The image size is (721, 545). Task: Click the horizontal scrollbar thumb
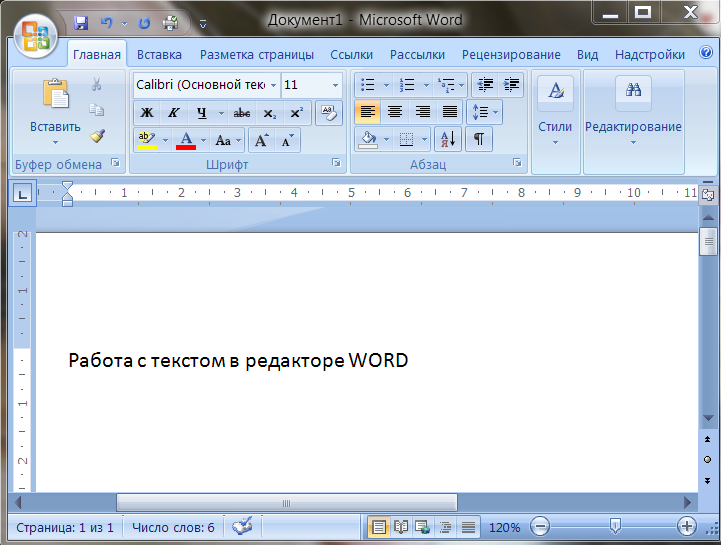(x=287, y=503)
